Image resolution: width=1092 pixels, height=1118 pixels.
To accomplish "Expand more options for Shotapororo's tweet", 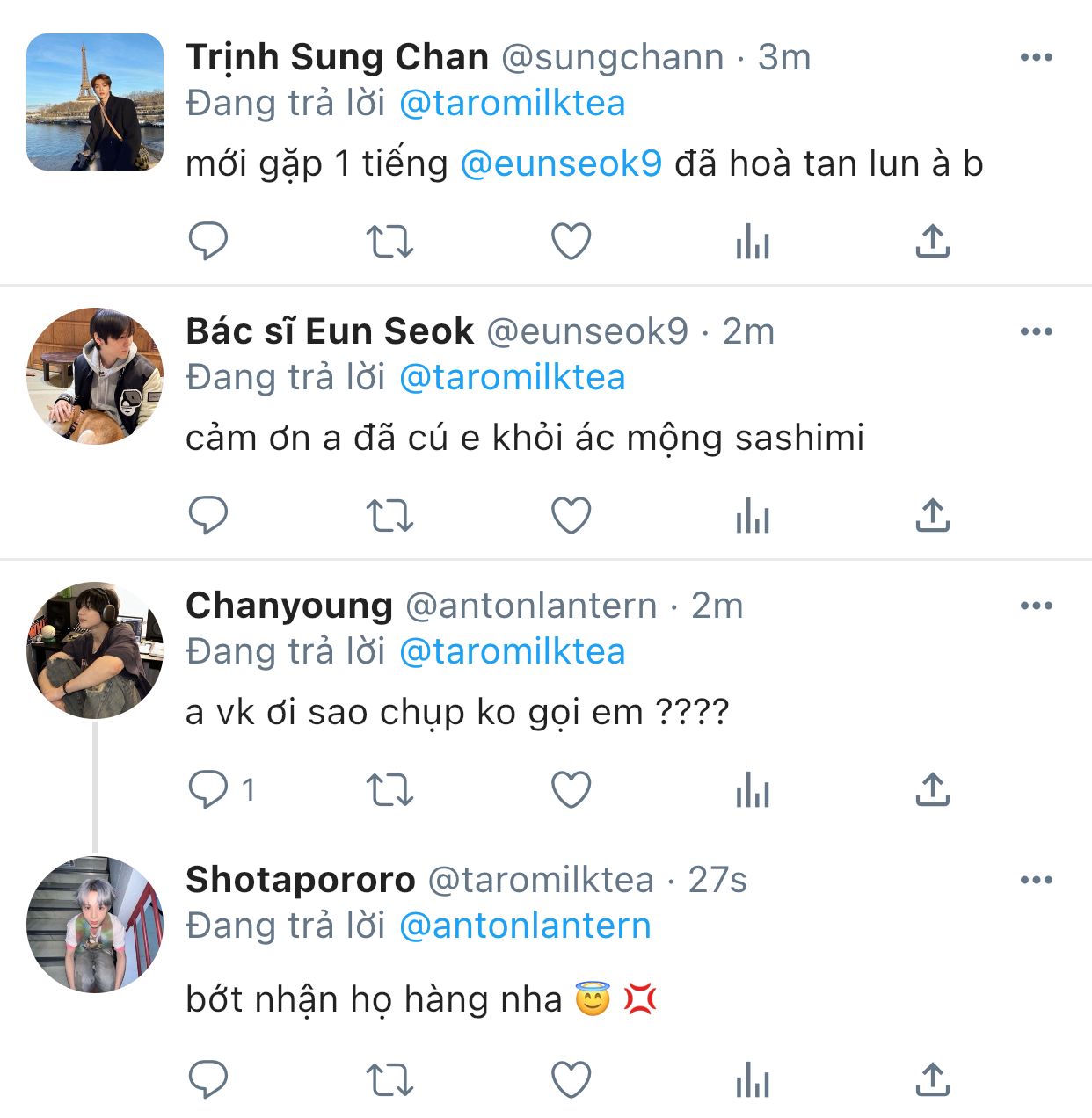I will [1036, 881].
